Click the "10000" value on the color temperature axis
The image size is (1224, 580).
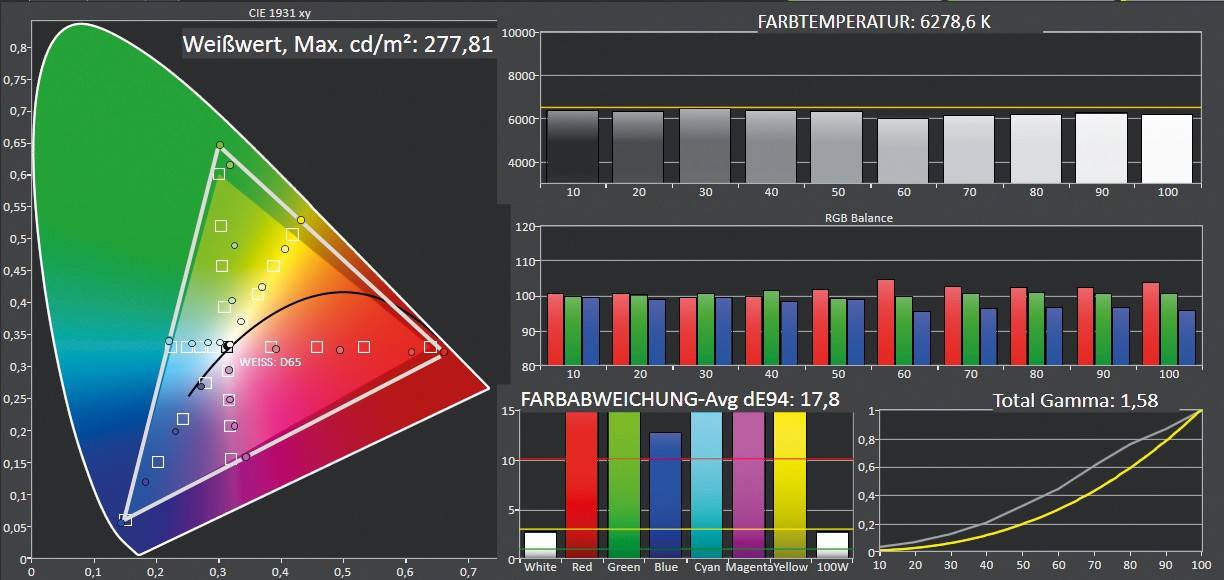519,33
